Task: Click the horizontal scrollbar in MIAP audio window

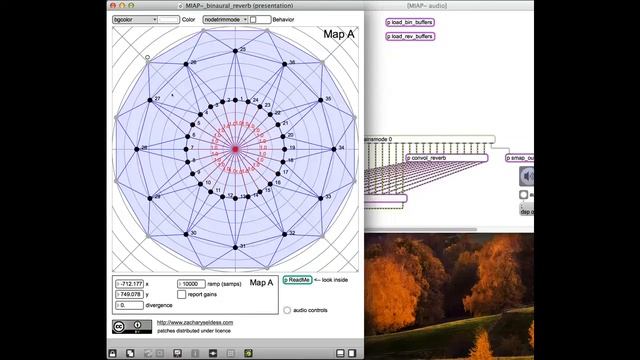Action: coord(420,229)
